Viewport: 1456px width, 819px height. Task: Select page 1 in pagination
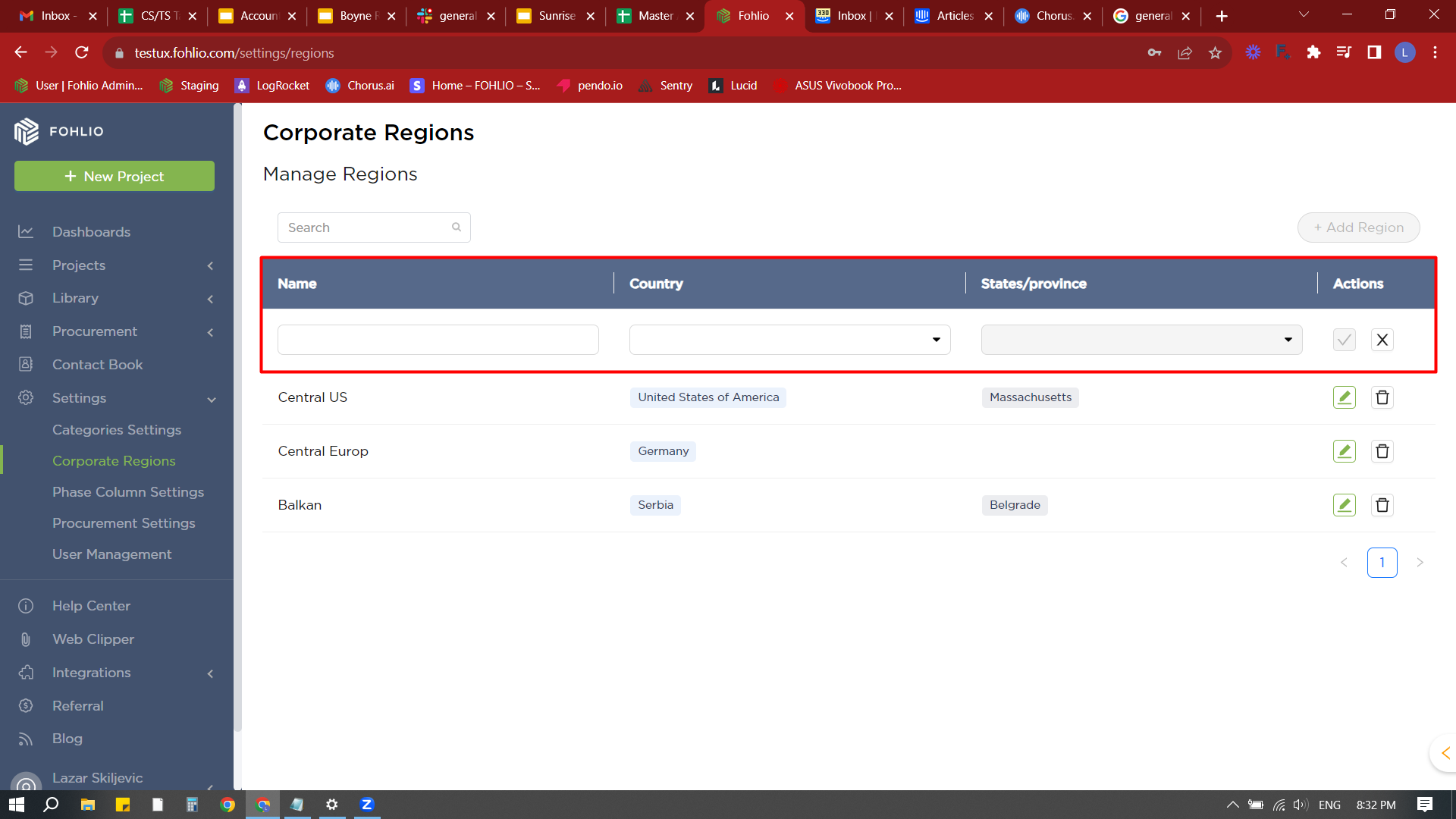pos(1382,563)
